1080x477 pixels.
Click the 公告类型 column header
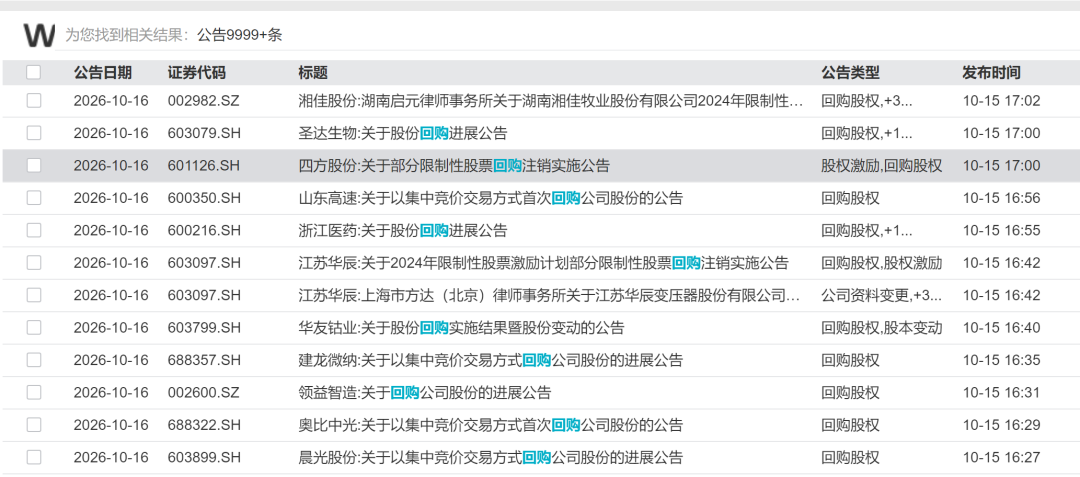point(850,73)
